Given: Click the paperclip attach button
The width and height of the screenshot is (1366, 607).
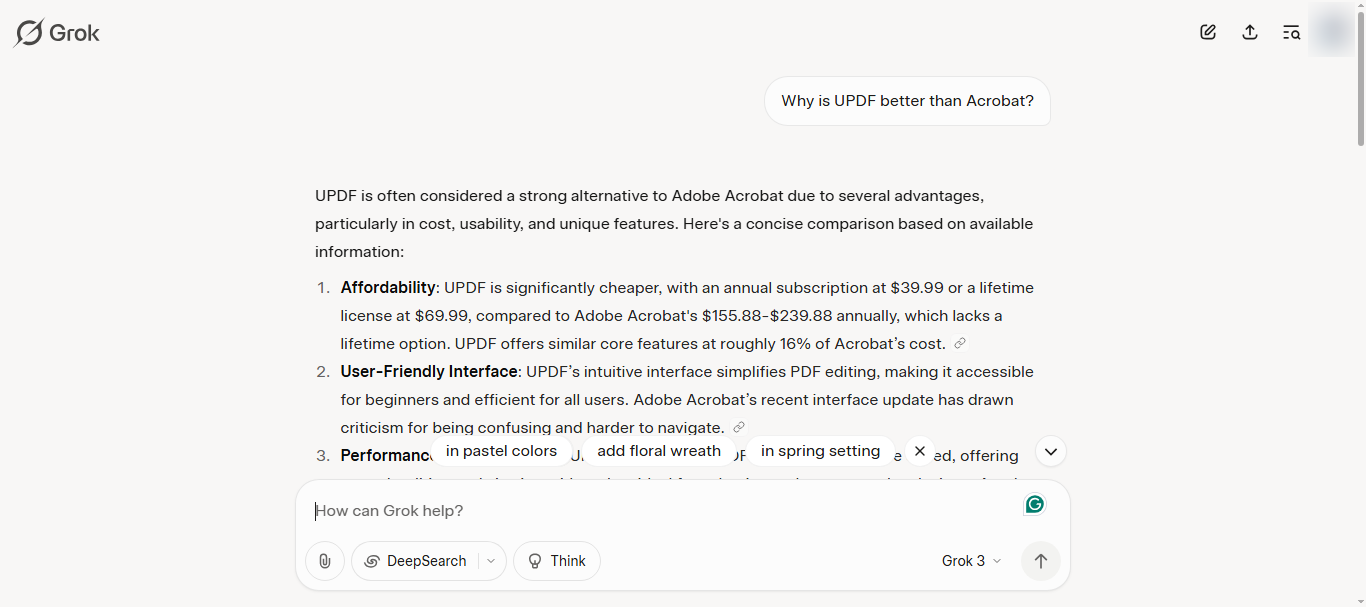Looking at the screenshot, I should 325,561.
